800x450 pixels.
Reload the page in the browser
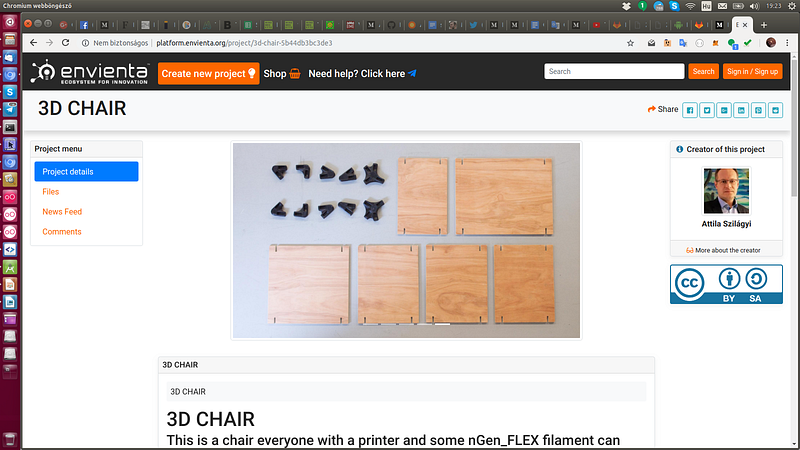click(66, 43)
